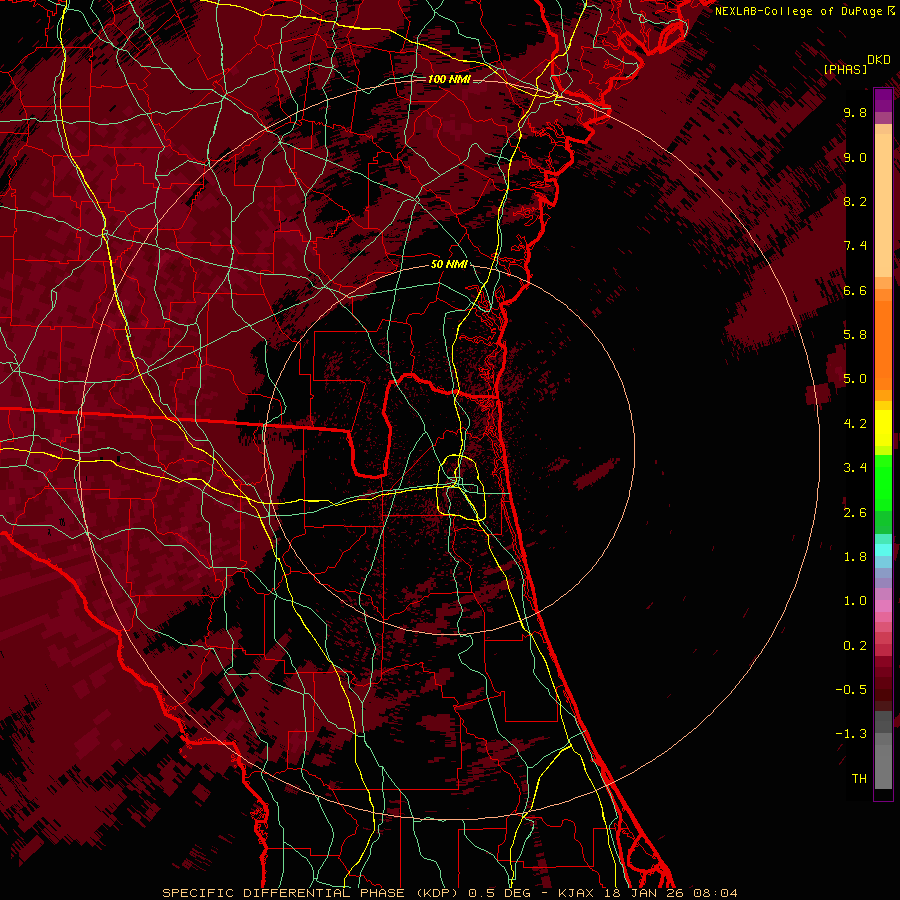Click the 1.8 legend value

(855, 557)
